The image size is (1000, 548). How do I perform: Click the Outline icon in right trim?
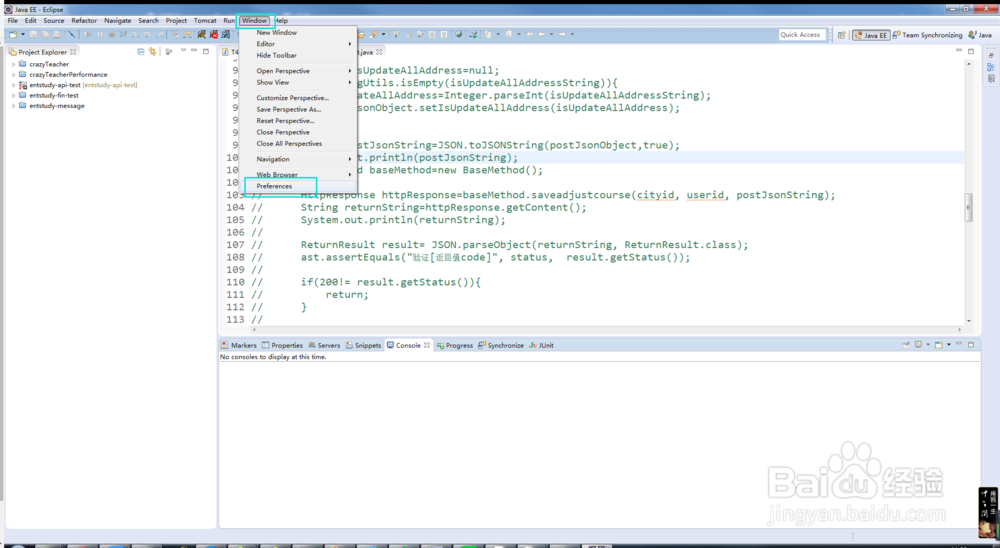991,67
